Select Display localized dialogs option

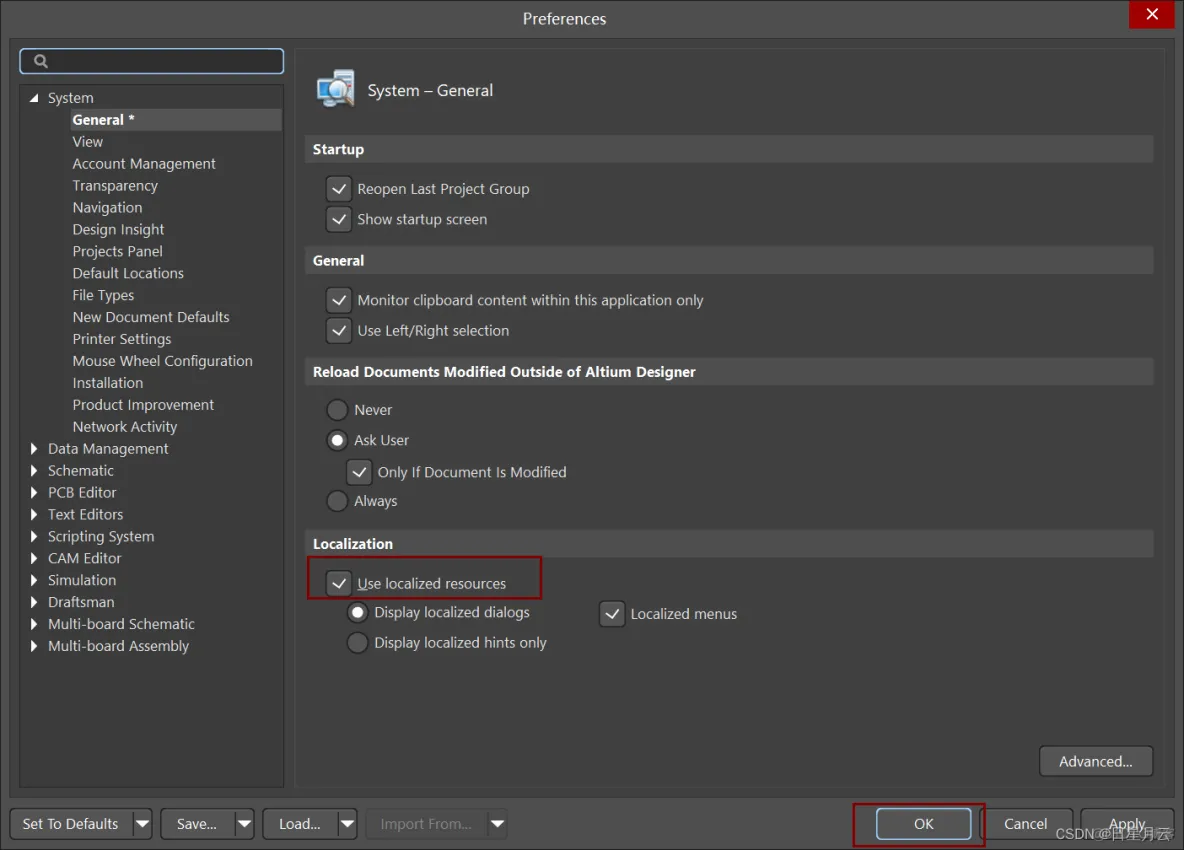coord(357,612)
